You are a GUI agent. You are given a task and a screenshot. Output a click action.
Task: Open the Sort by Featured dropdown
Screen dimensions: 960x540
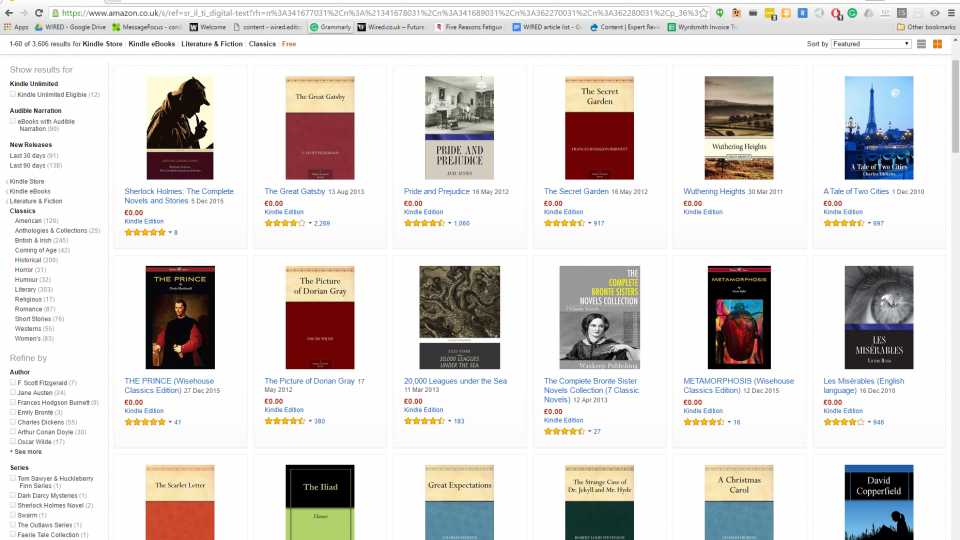point(871,44)
